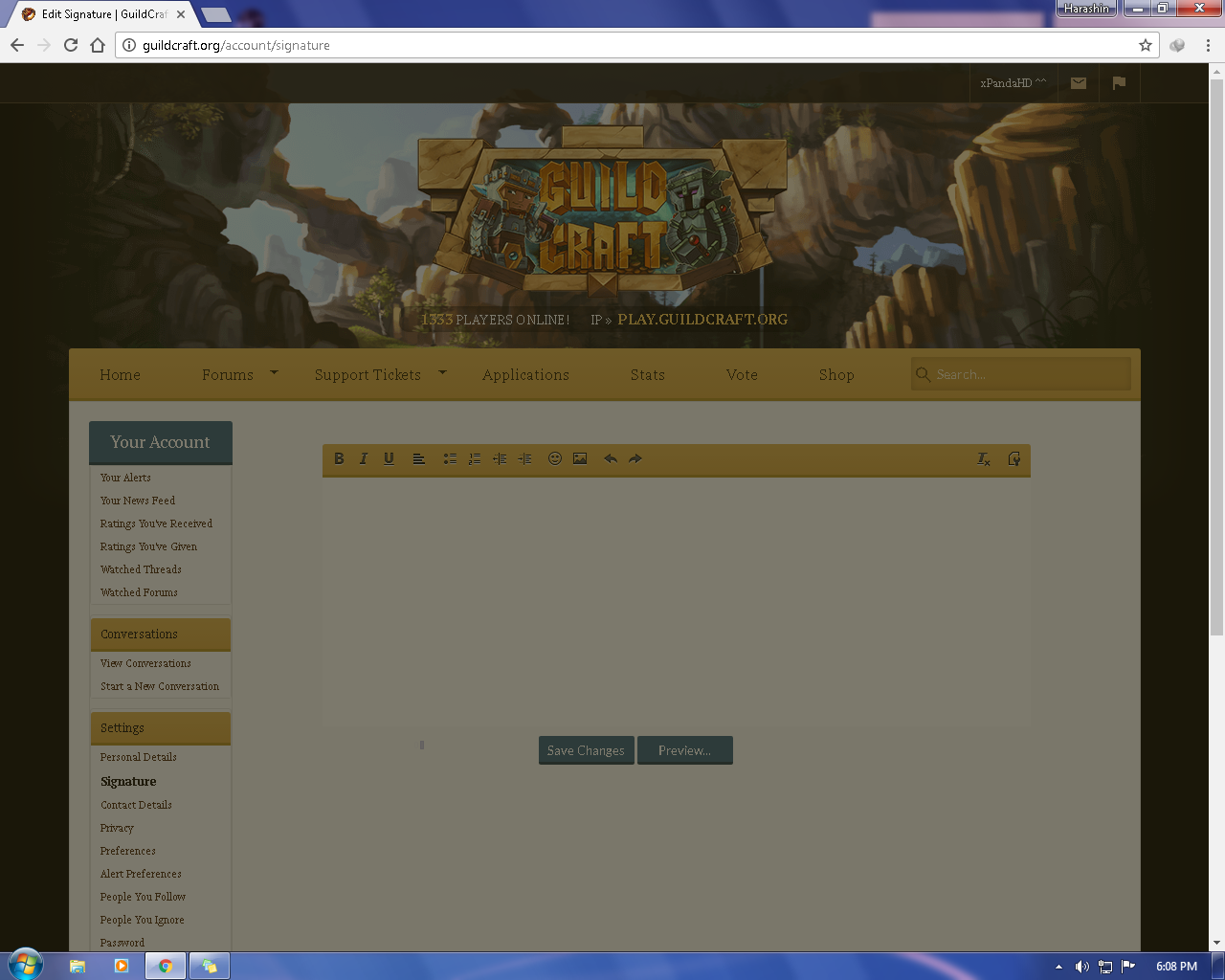Open Chrome menu three dots
The width and height of the screenshot is (1225, 980).
1208,45
